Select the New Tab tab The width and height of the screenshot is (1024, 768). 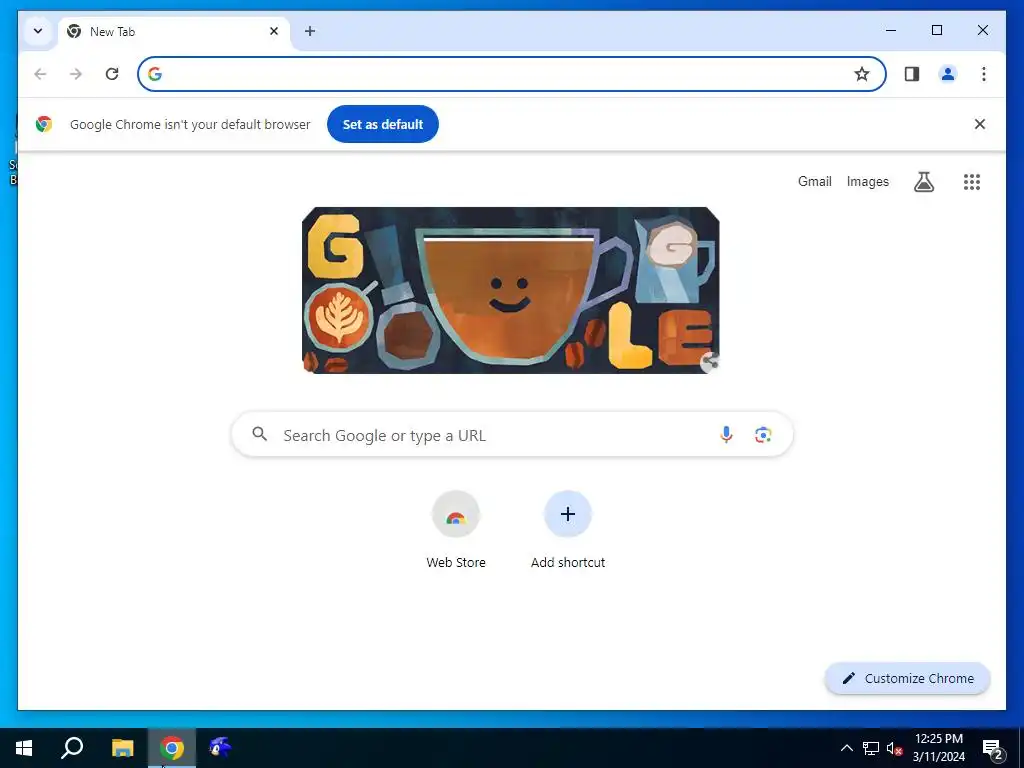pyautogui.click(x=173, y=31)
